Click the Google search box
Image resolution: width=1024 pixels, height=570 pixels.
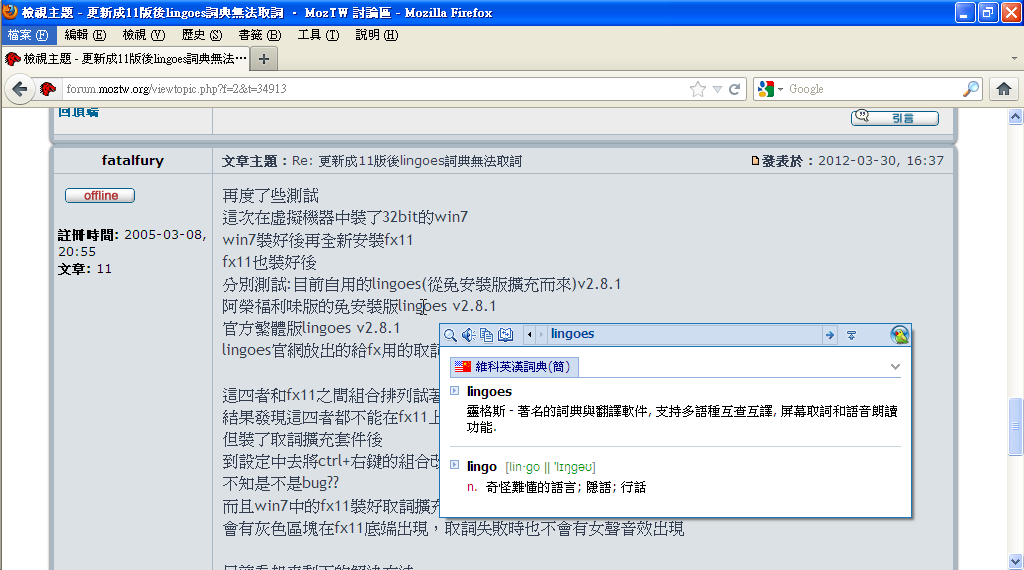(x=874, y=89)
